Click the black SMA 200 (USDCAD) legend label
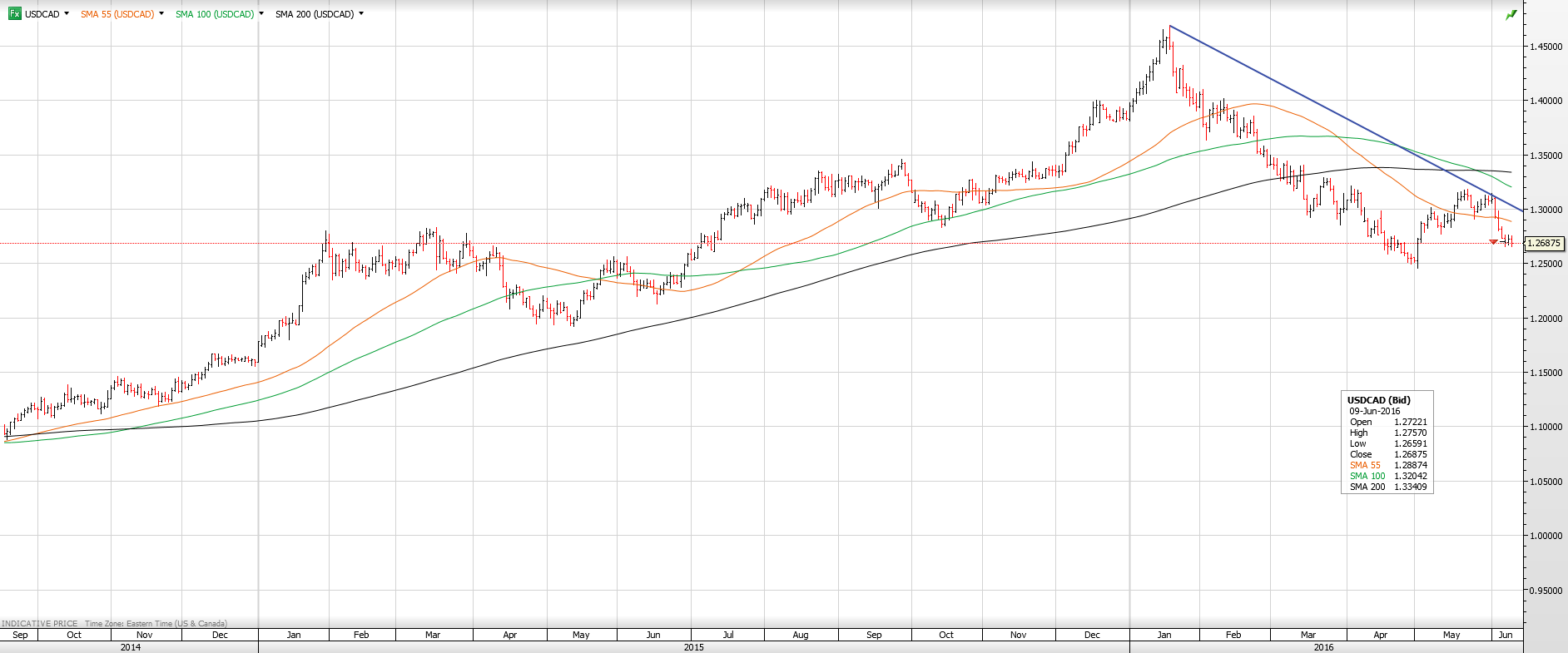The image size is (1568, 653). [x=315, y=14]
